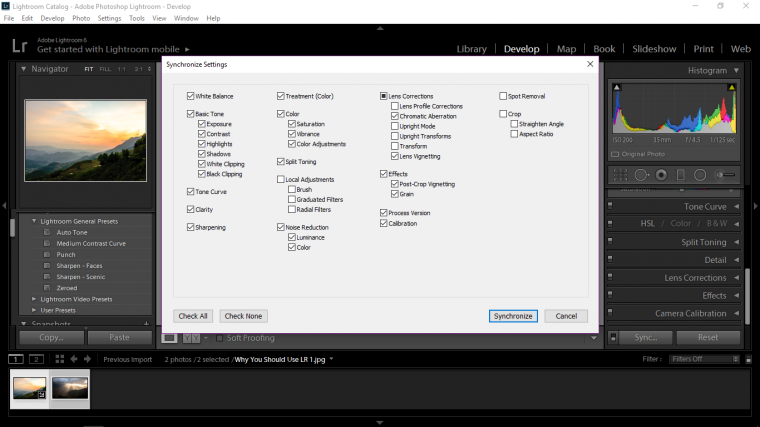Click the Copy... button
760x427 pixels.
coord(51,337)
